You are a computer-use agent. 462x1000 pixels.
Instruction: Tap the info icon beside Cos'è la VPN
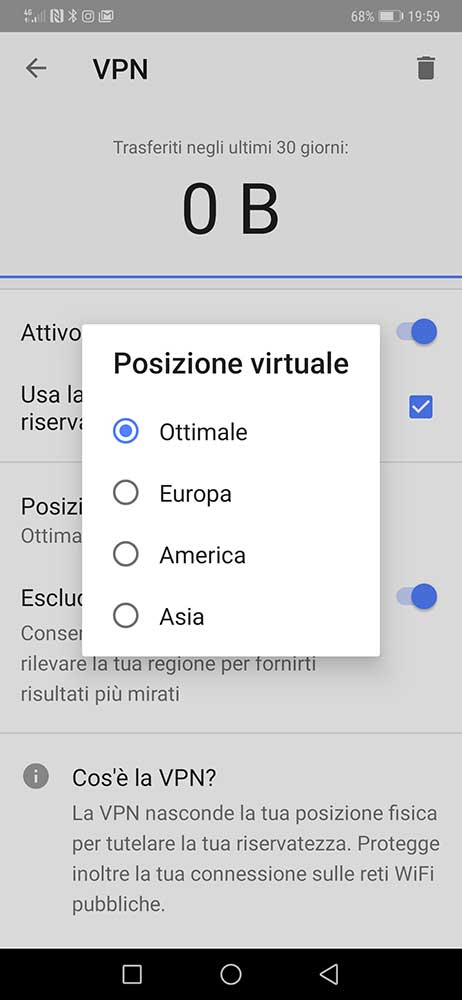(x=36, y=776)
